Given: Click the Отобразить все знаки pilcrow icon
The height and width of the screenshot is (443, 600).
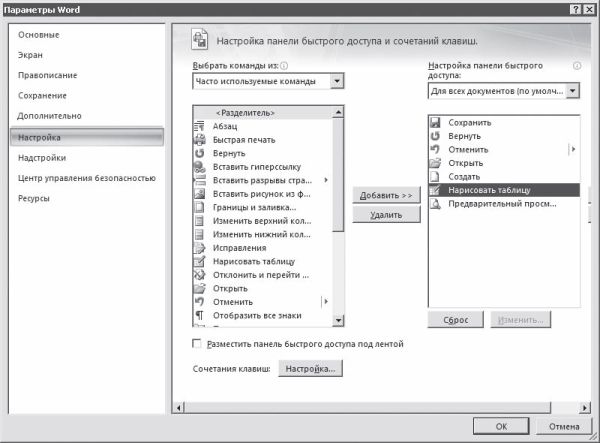Looking at the screenshot, I should (x=199, y=315).
